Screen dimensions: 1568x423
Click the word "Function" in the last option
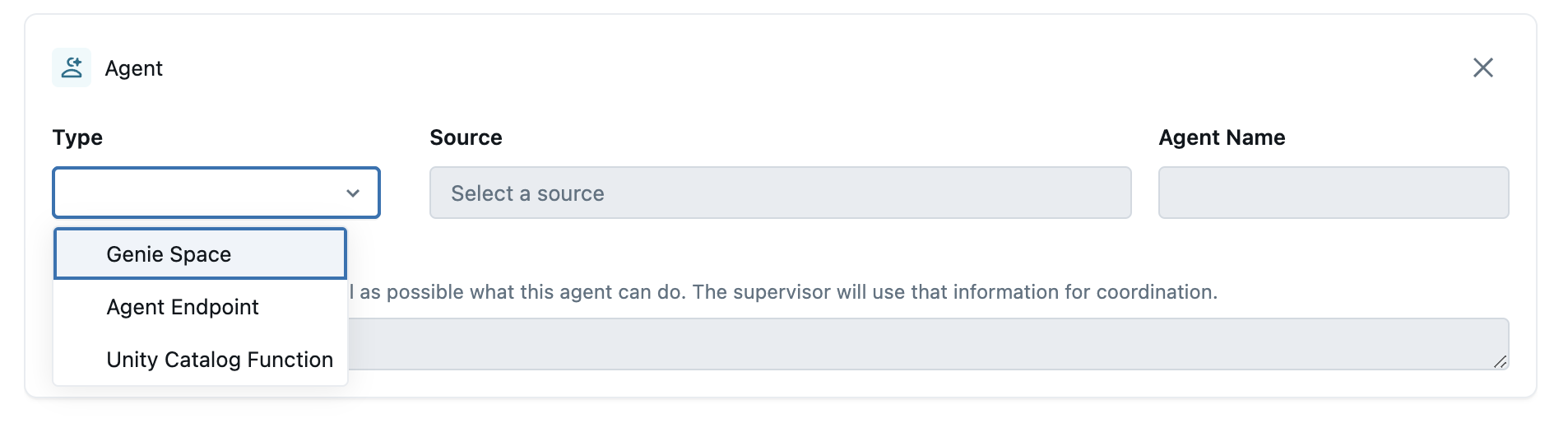290,360
